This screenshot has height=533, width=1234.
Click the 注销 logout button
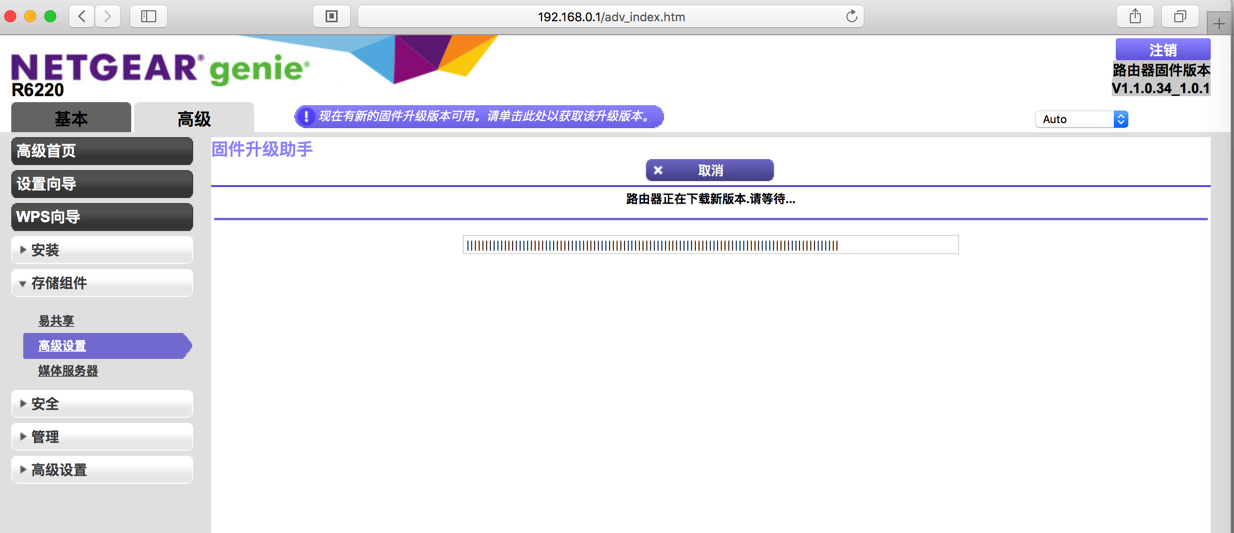(x=1163, y=50)
